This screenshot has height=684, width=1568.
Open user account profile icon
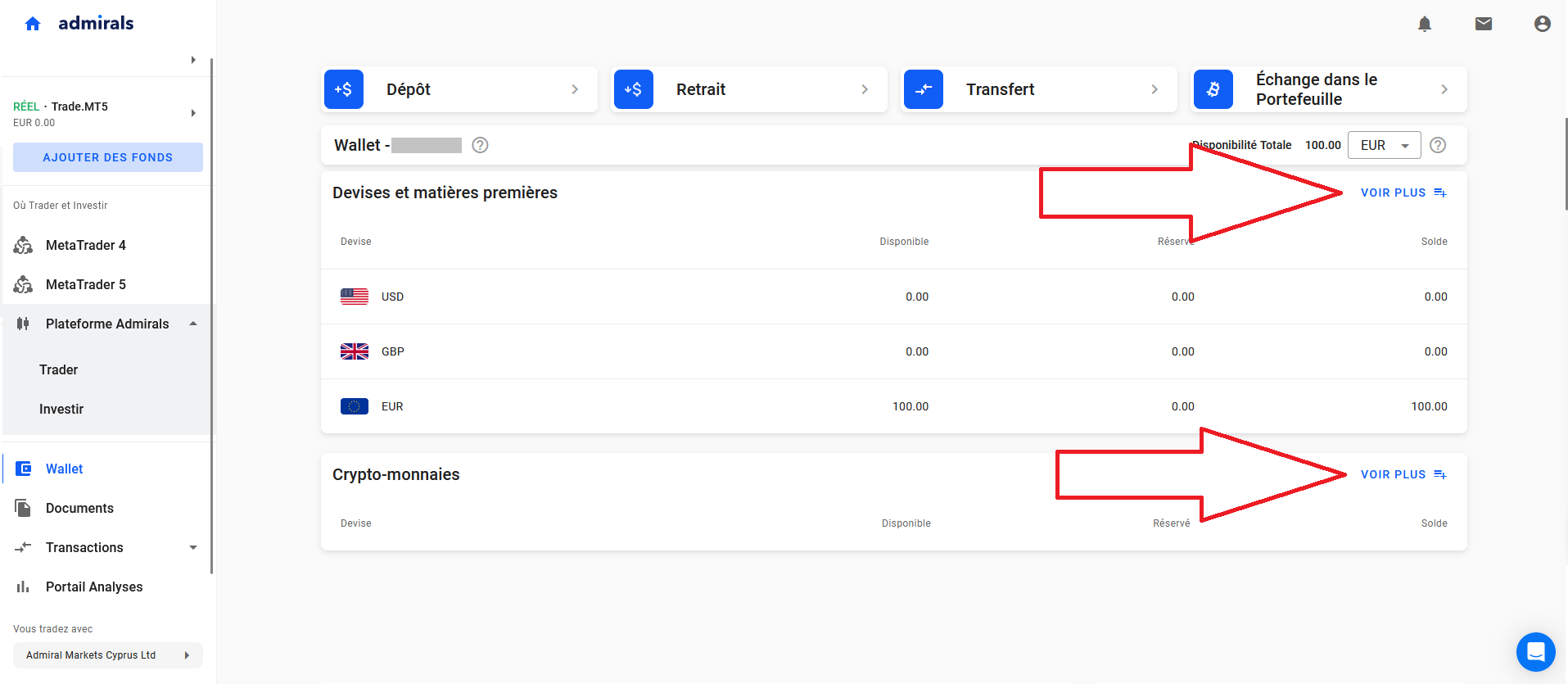1543,24
